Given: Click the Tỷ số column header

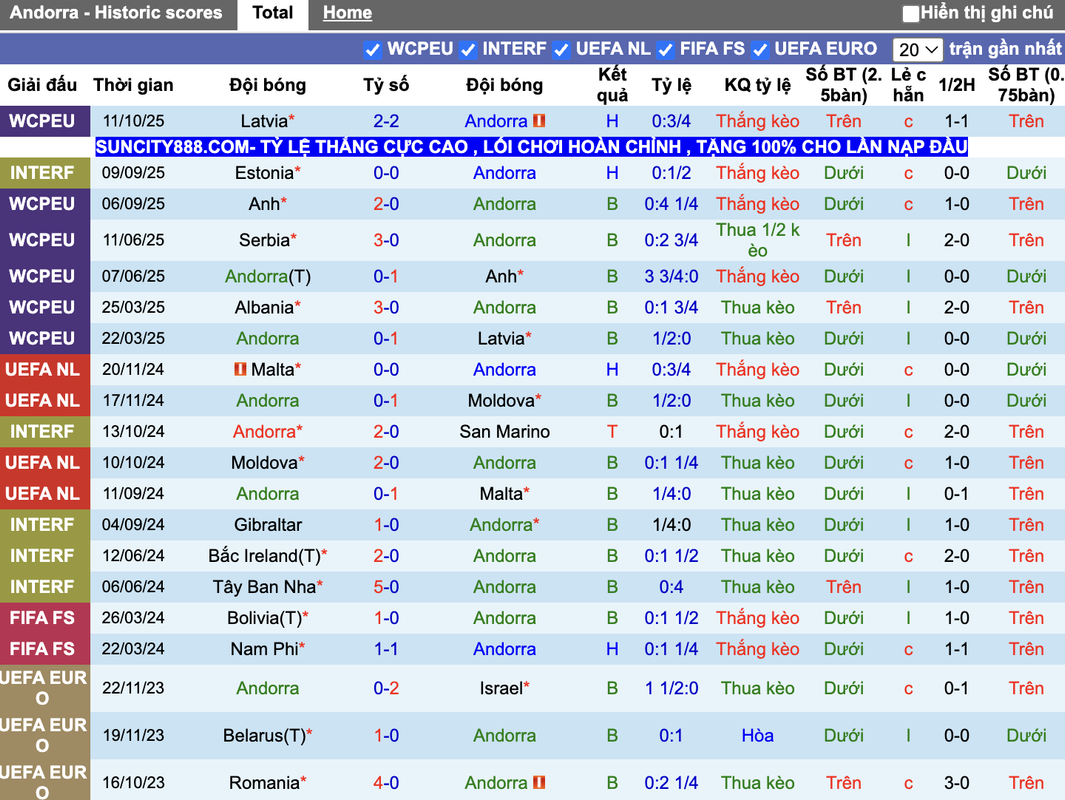Looking at the screenshot, I should (386, 85).
